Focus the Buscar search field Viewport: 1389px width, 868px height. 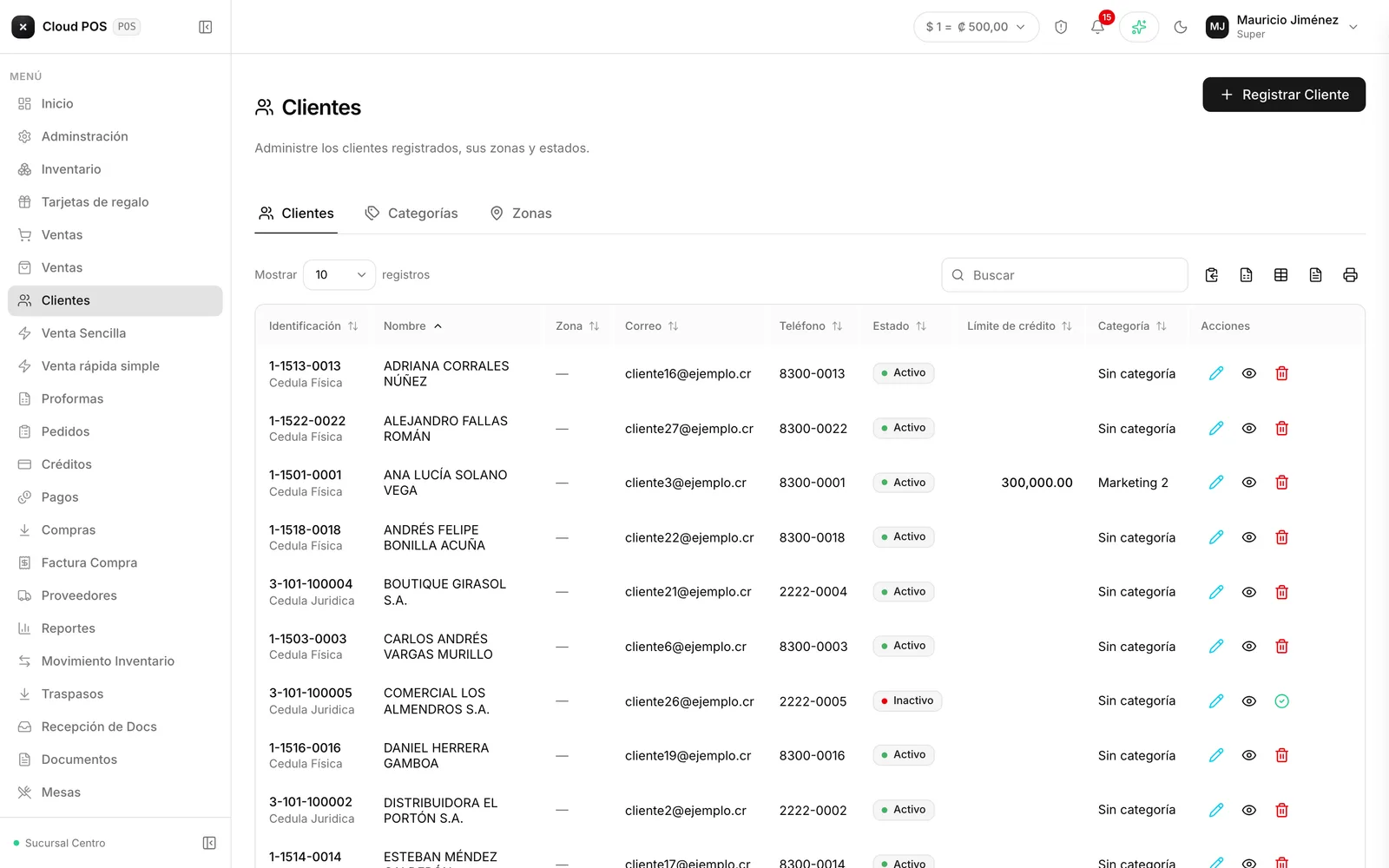(x=1065, y=275)
